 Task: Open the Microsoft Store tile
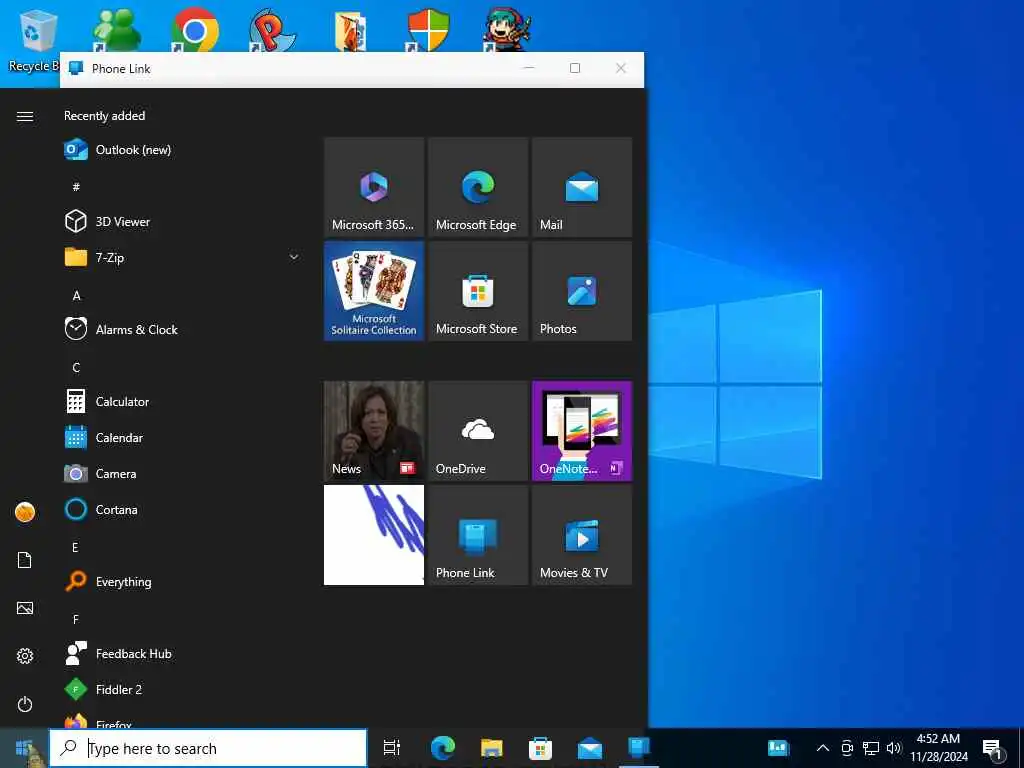tap(478, 291)
